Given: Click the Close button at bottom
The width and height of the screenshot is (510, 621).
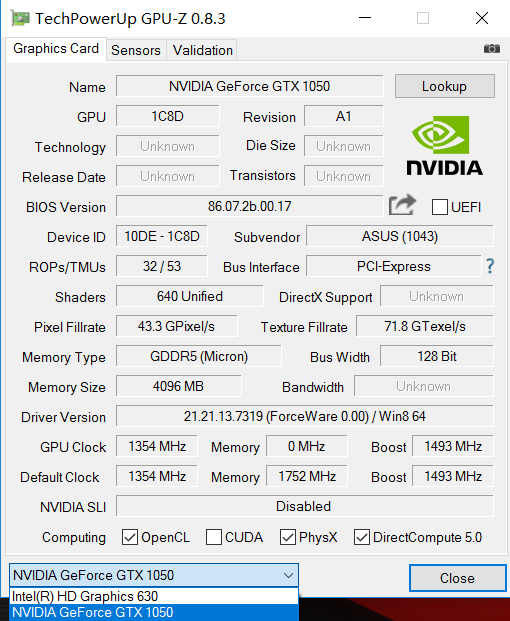Looking at the screenshot, I should pos(457,578).
